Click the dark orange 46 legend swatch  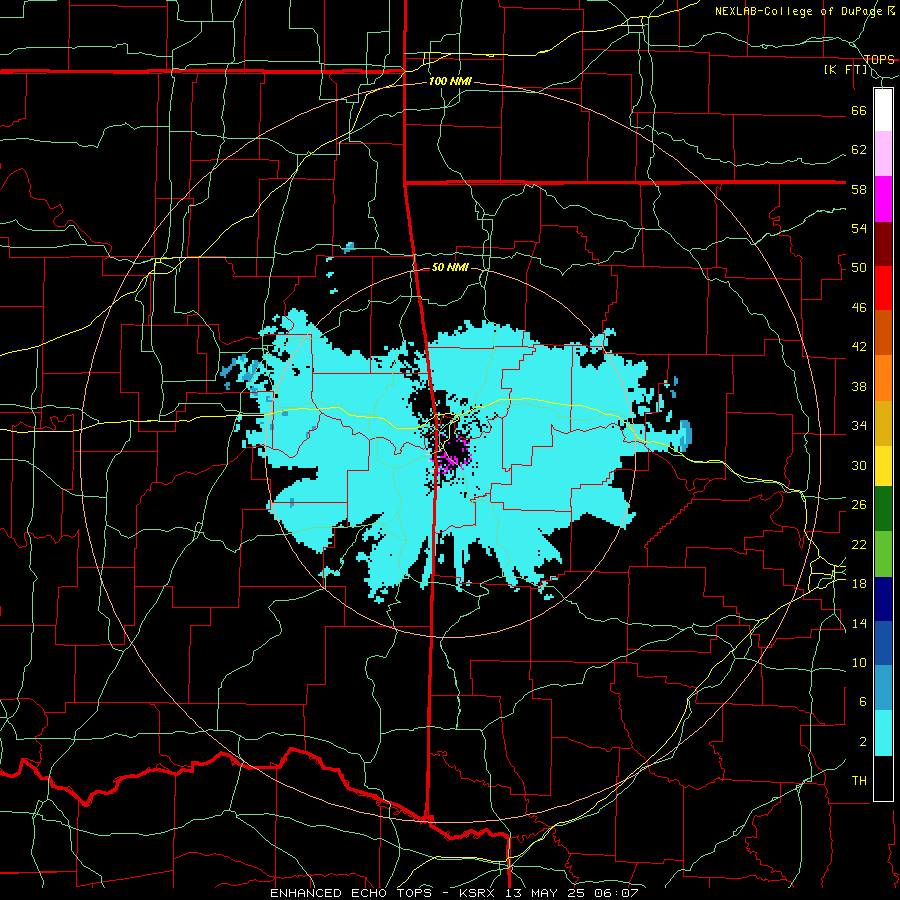point(883,332)
